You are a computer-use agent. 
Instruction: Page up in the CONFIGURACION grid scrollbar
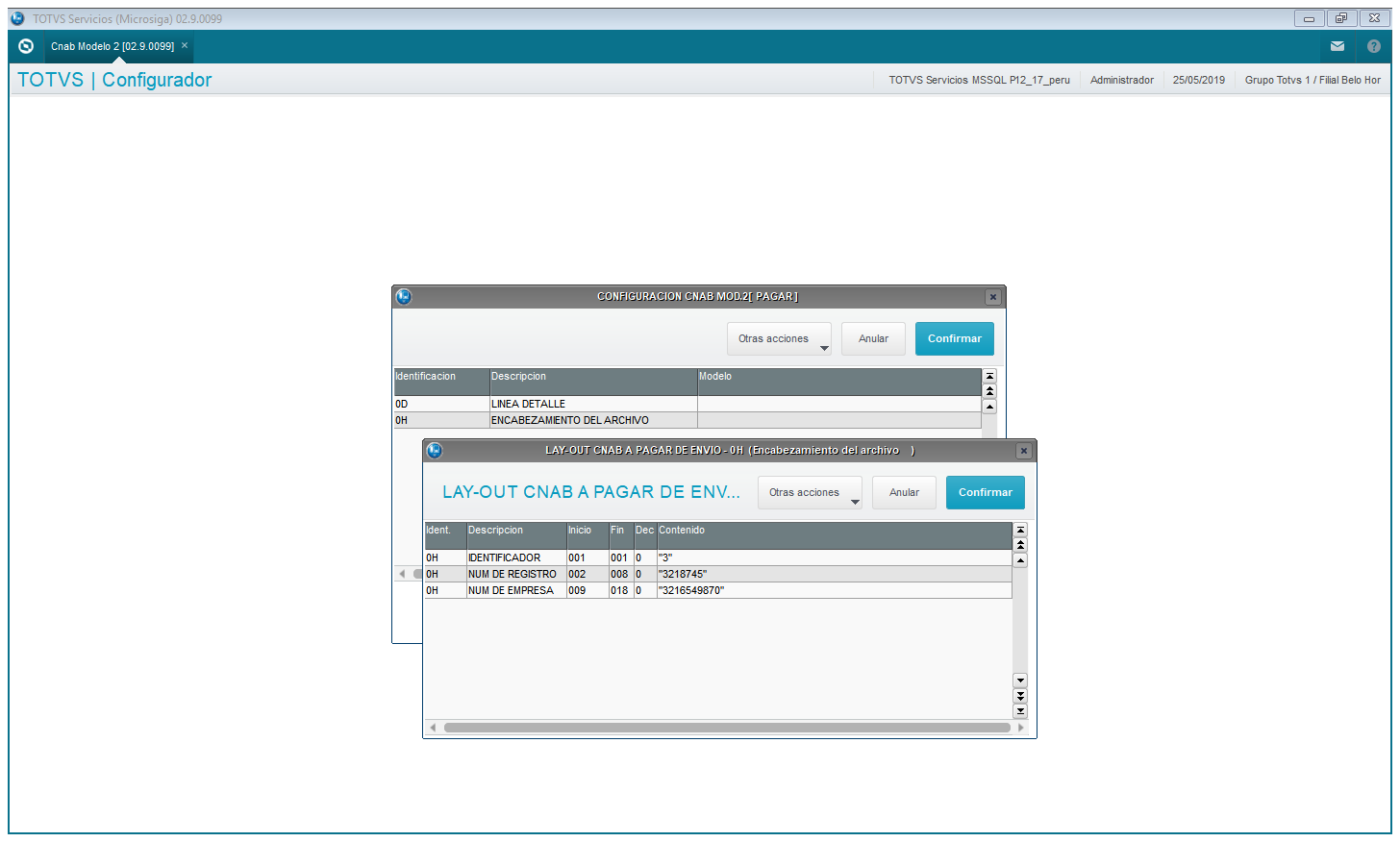click(989, 391)
